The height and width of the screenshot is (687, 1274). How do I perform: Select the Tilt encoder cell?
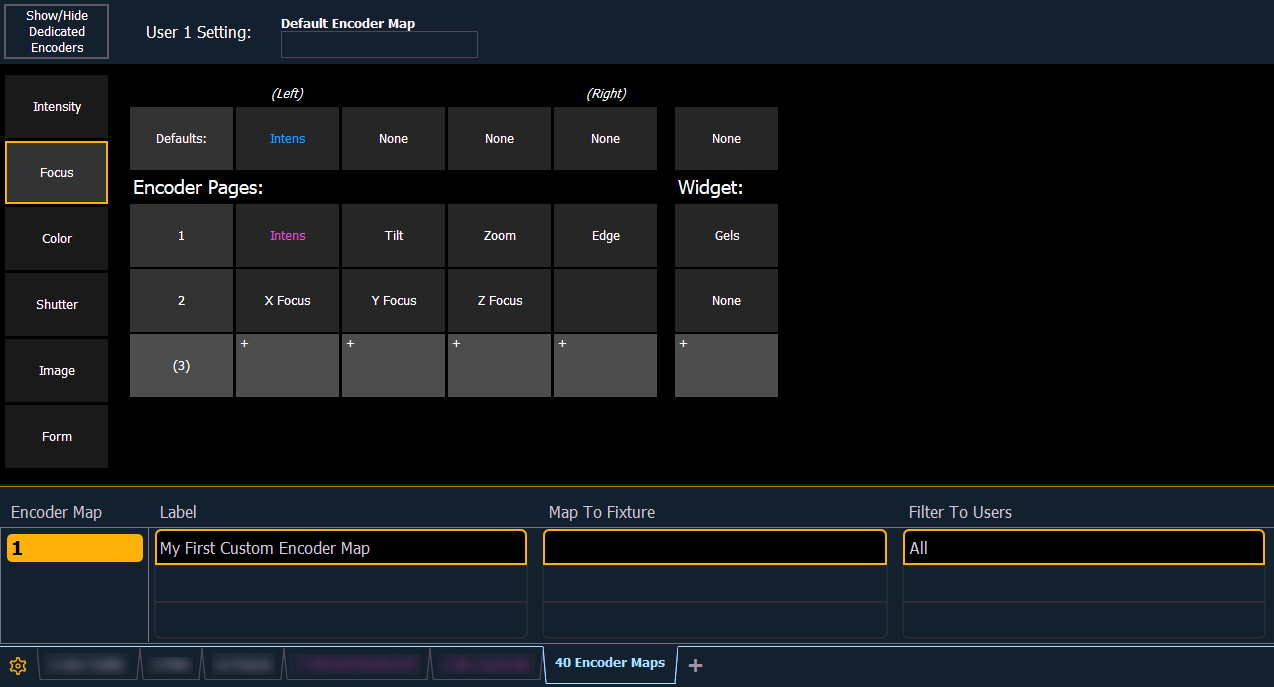coord(394,236)
